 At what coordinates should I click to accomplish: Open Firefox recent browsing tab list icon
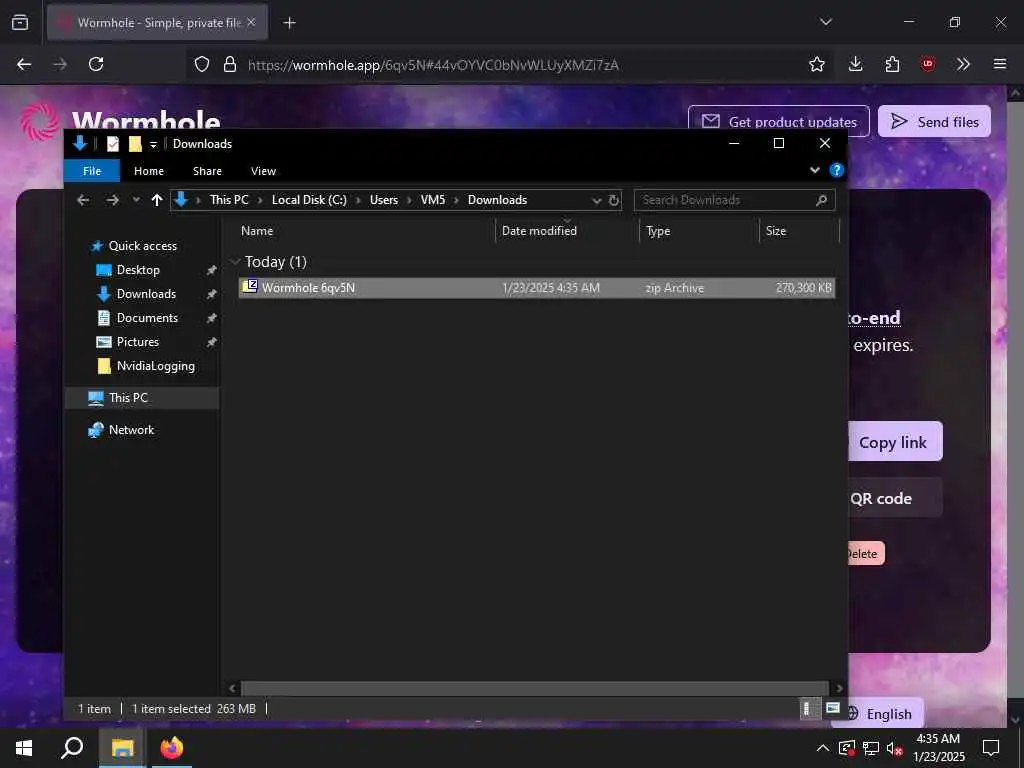click(20, 23)
